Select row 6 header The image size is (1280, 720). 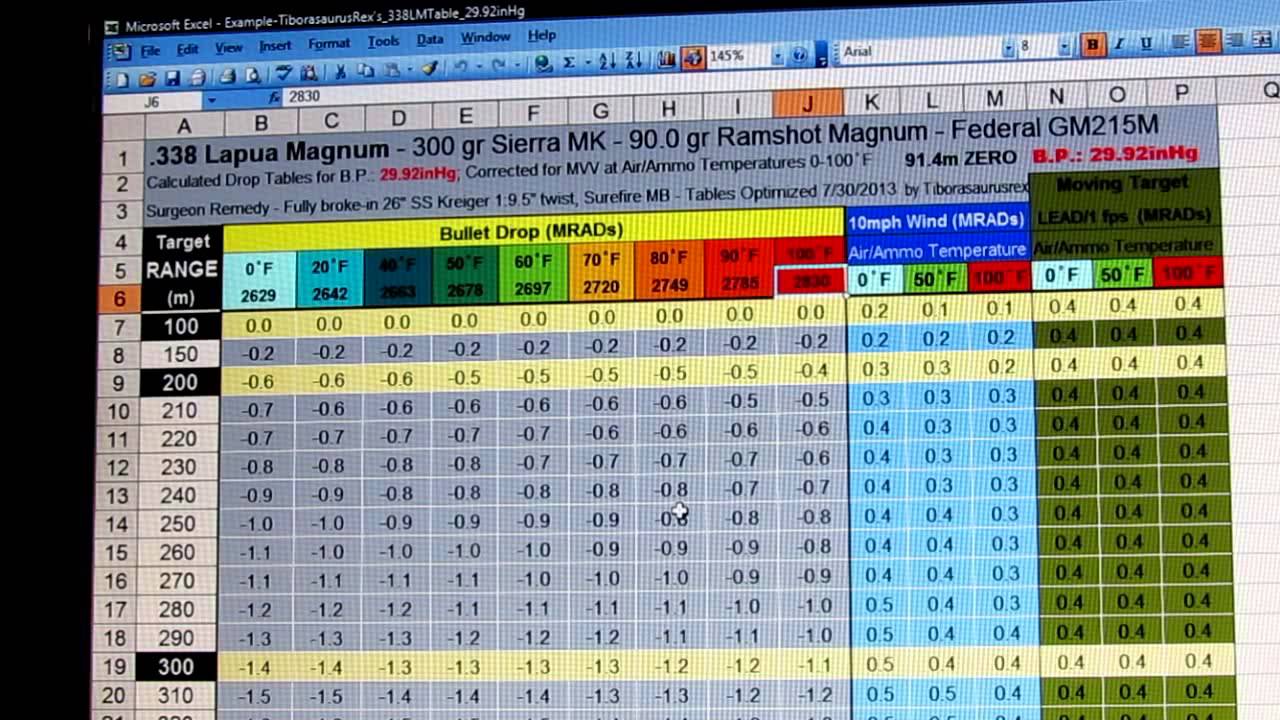pyautogui.click(x=122, y=298)
